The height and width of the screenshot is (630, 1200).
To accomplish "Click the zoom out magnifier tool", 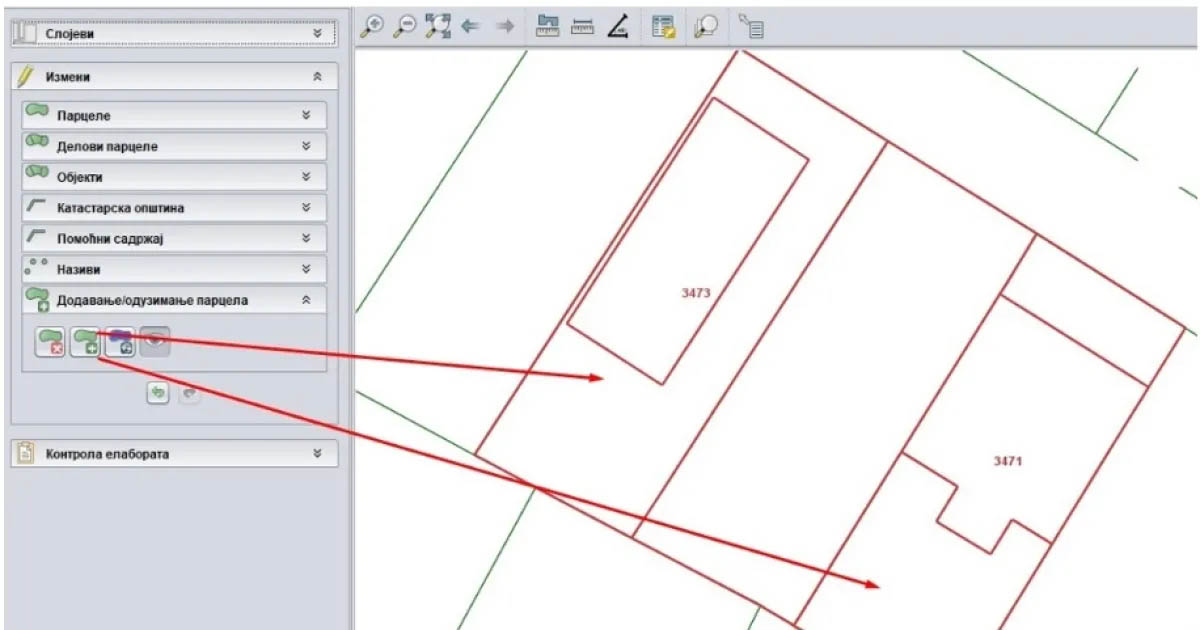I will (404, 27).
